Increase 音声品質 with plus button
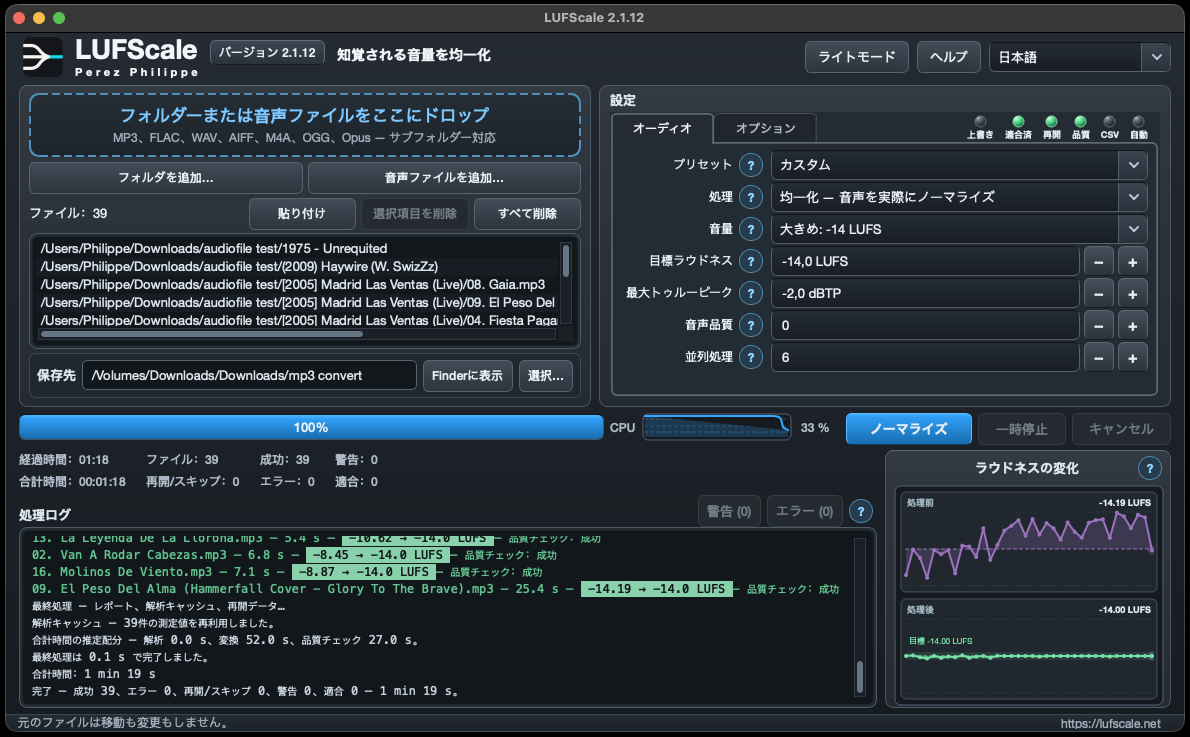 pos(1132,326)
